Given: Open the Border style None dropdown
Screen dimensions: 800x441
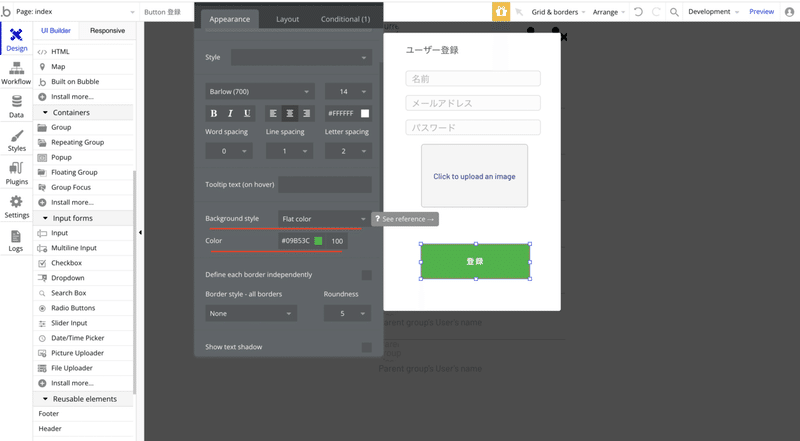Looking at the screenshot, I should click(251, 313).
